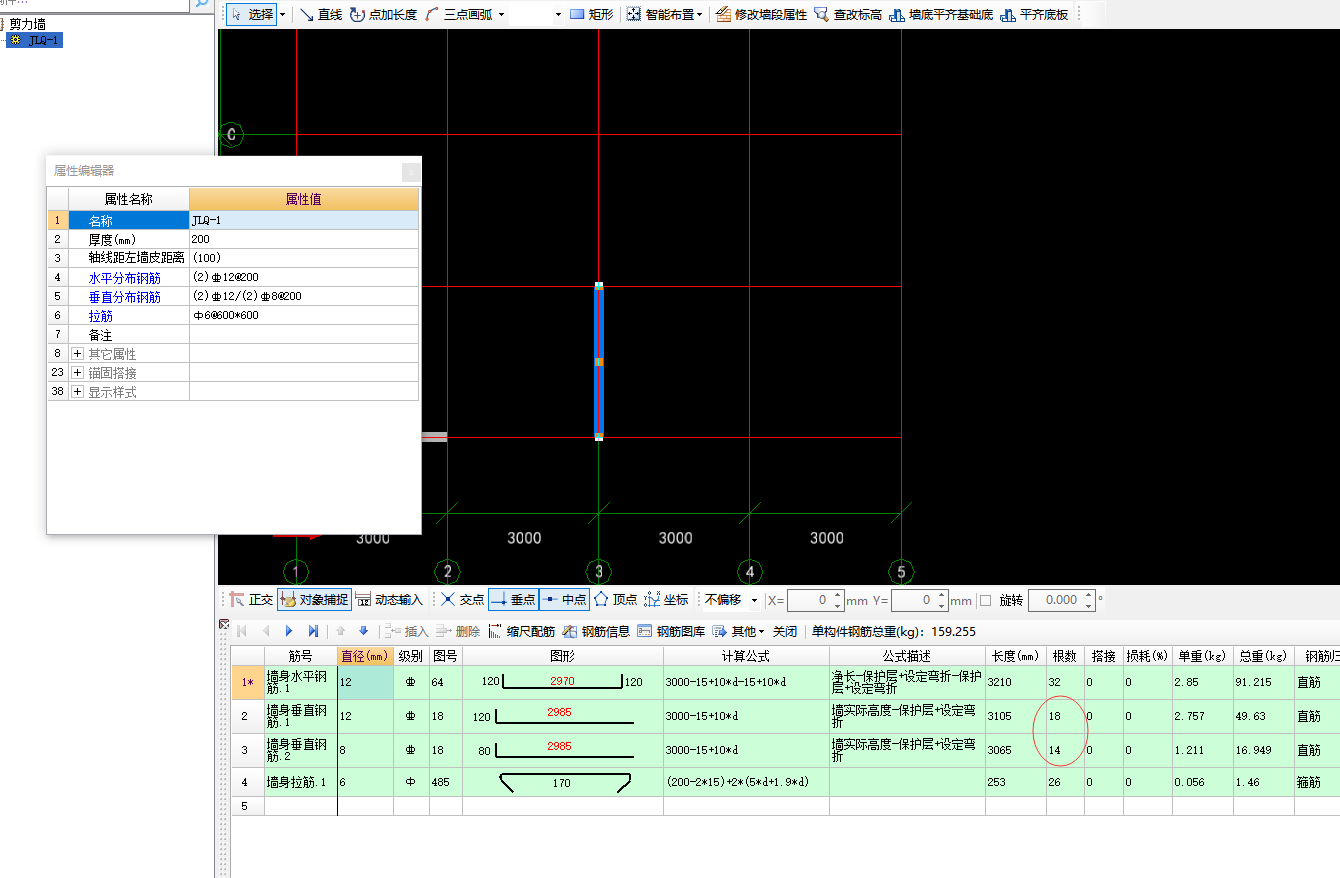Select the 墙身拉筋.1 row name cell
The width and height of the screenshot is (1340, 878).
300,783
